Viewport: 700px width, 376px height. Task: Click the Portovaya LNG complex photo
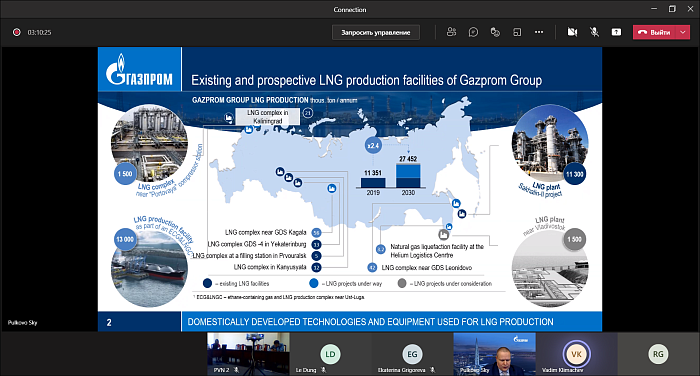pos(150,143)
